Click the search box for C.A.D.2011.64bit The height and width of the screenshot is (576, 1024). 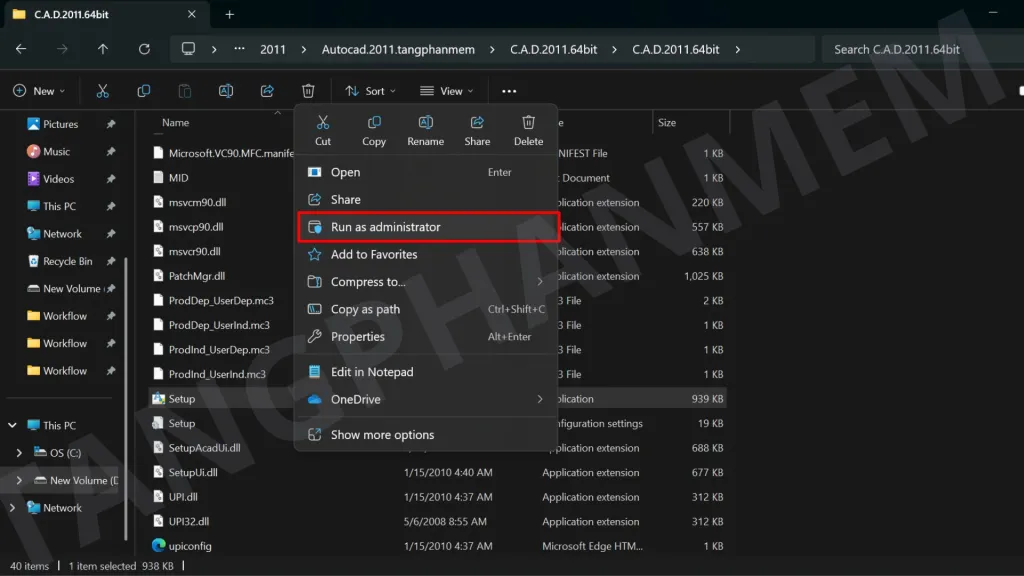click(920, 49)
